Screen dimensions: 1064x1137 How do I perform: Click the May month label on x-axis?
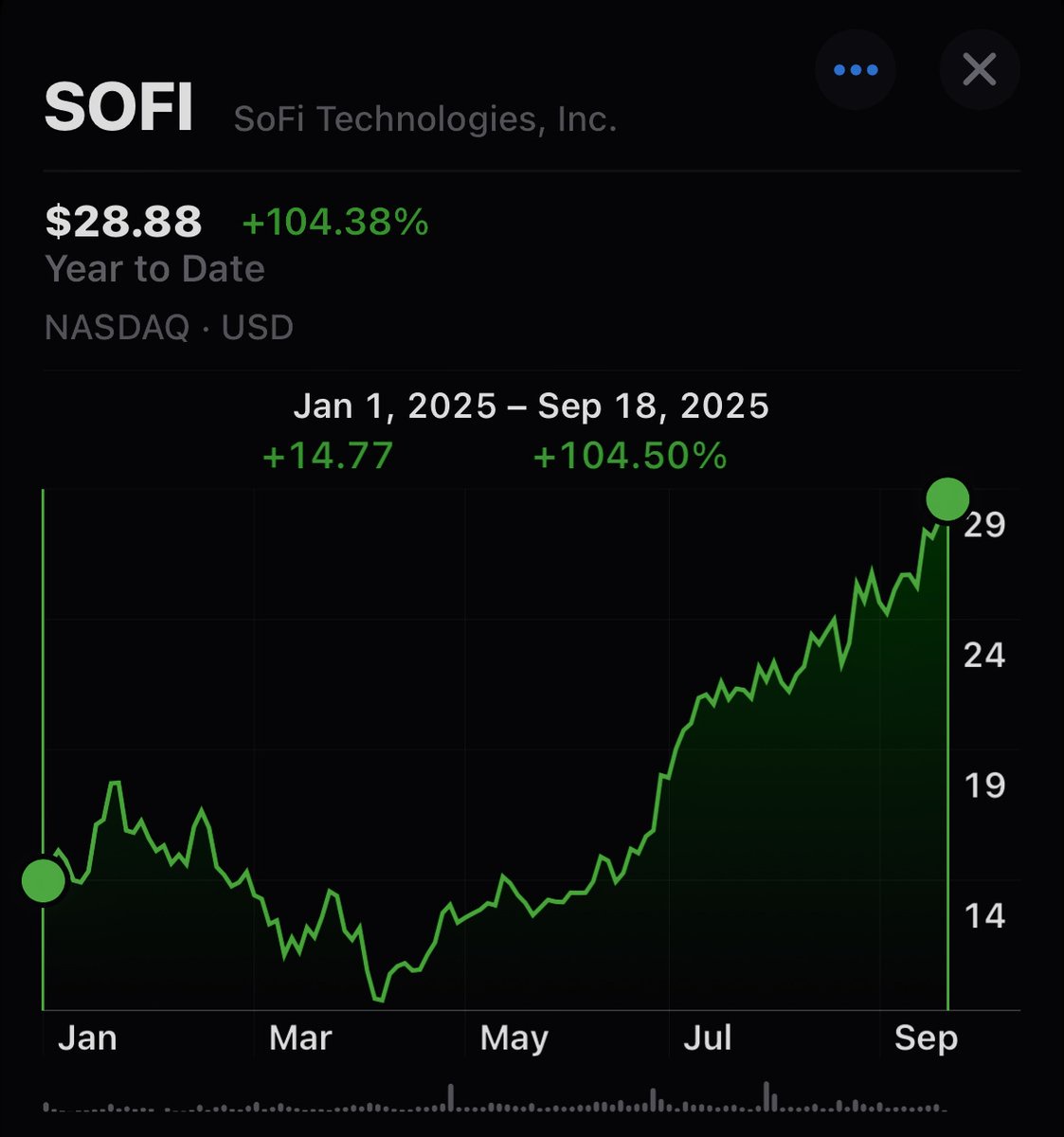[514, 1038]
